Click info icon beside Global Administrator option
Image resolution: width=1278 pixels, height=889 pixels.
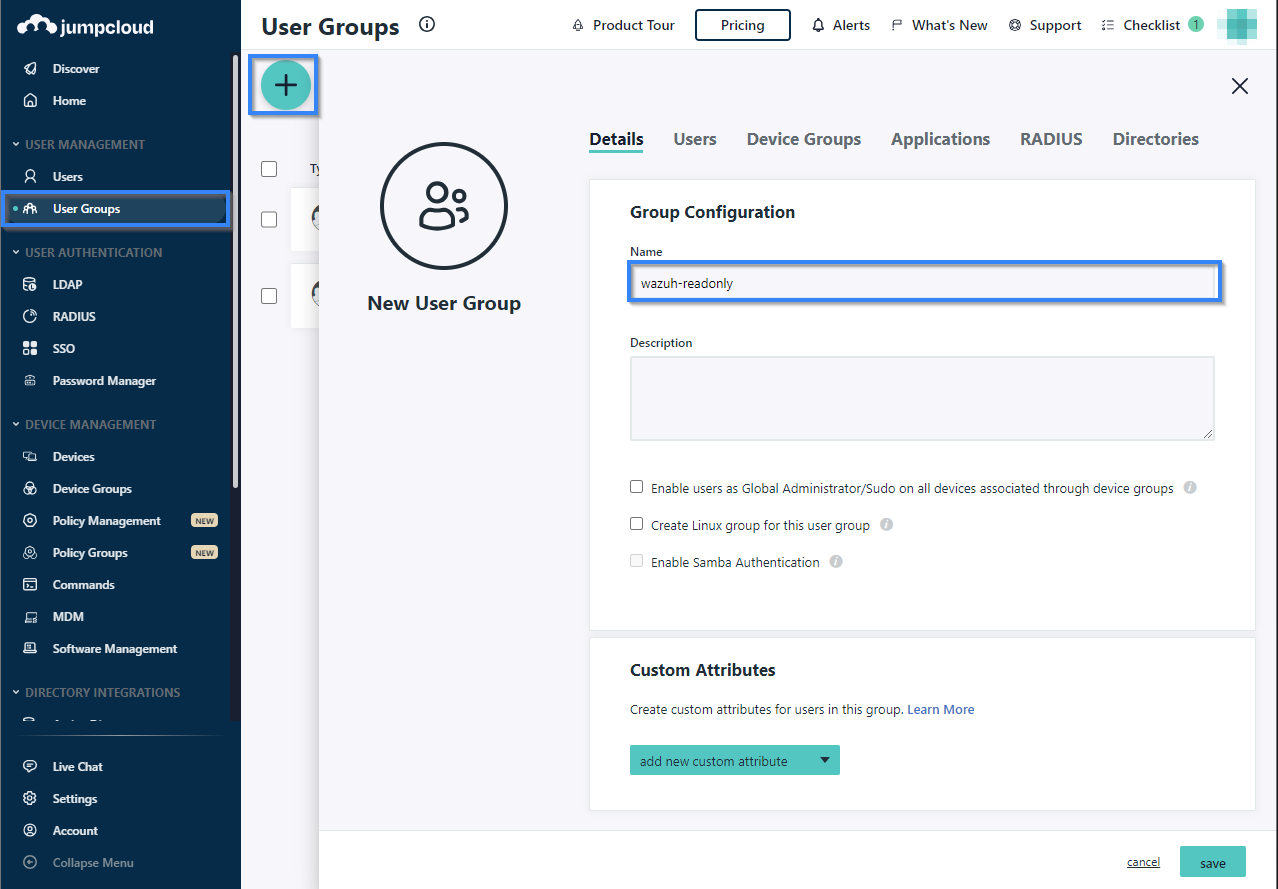(x=1190, y=488)
